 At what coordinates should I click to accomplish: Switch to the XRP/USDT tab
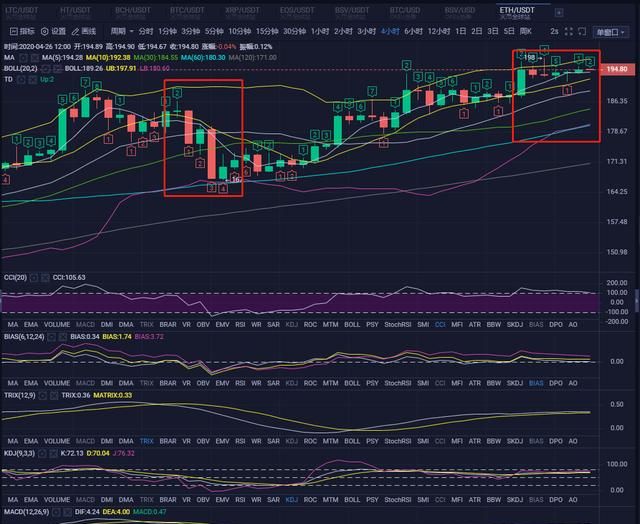tap(242, 12)
